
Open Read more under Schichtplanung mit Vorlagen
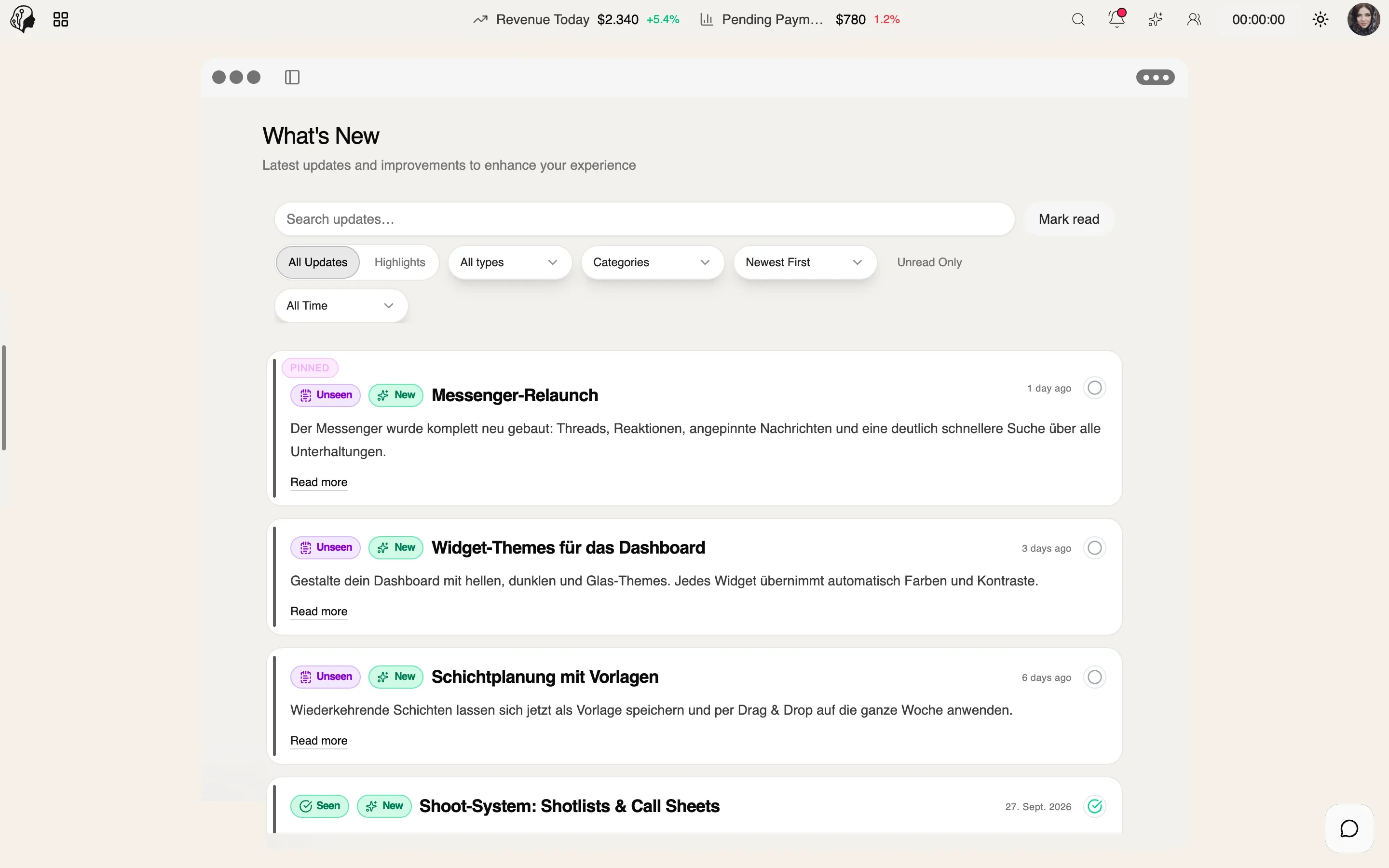[x=318, y=741]
